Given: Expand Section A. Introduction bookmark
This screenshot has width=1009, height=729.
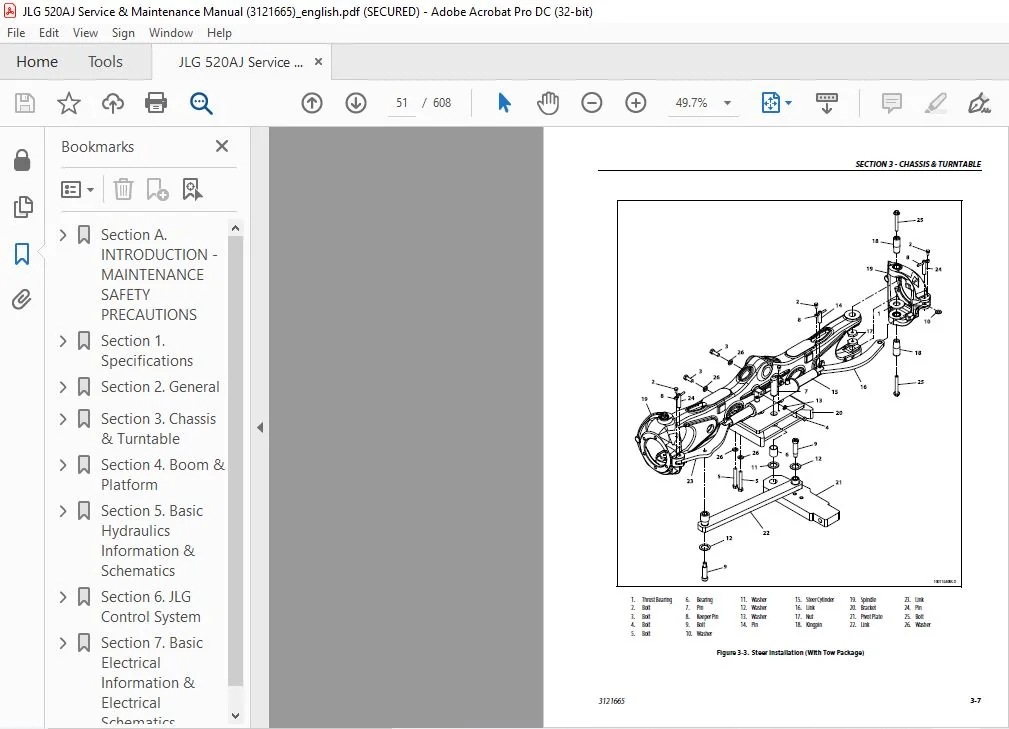Looking at the screenshot, I should pos(63,235).
